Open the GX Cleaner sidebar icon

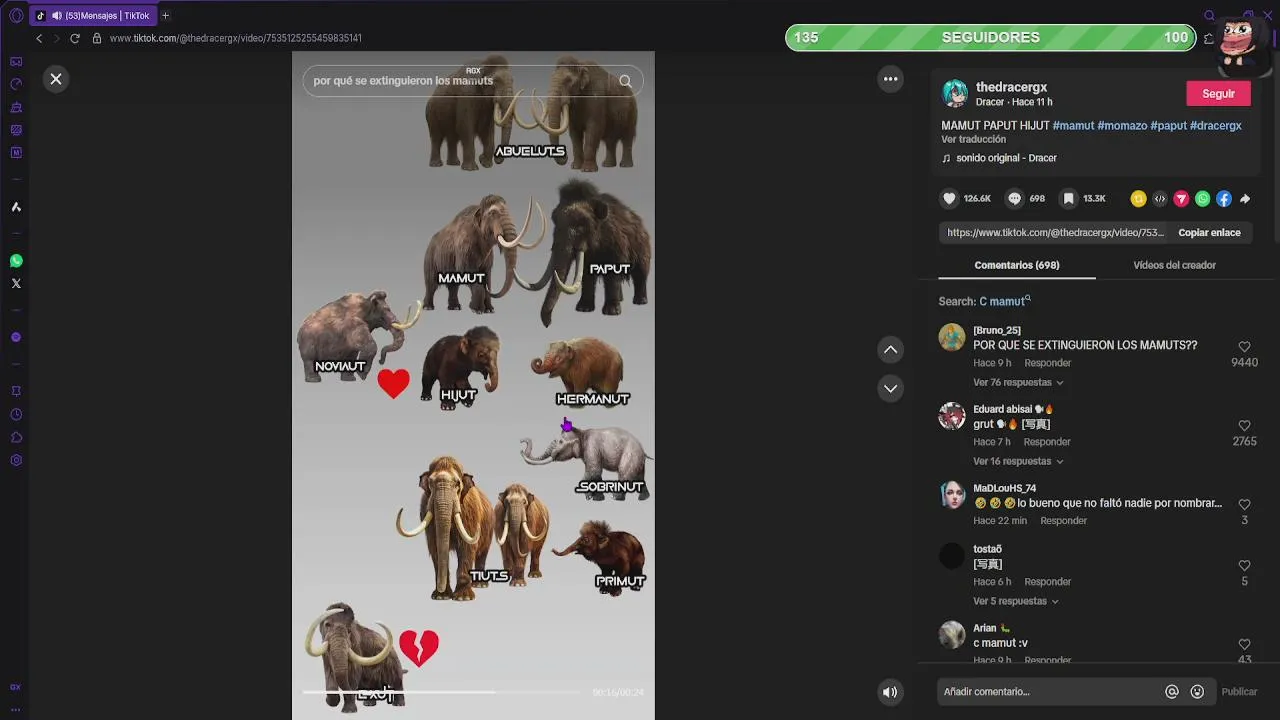pos(16,107)
